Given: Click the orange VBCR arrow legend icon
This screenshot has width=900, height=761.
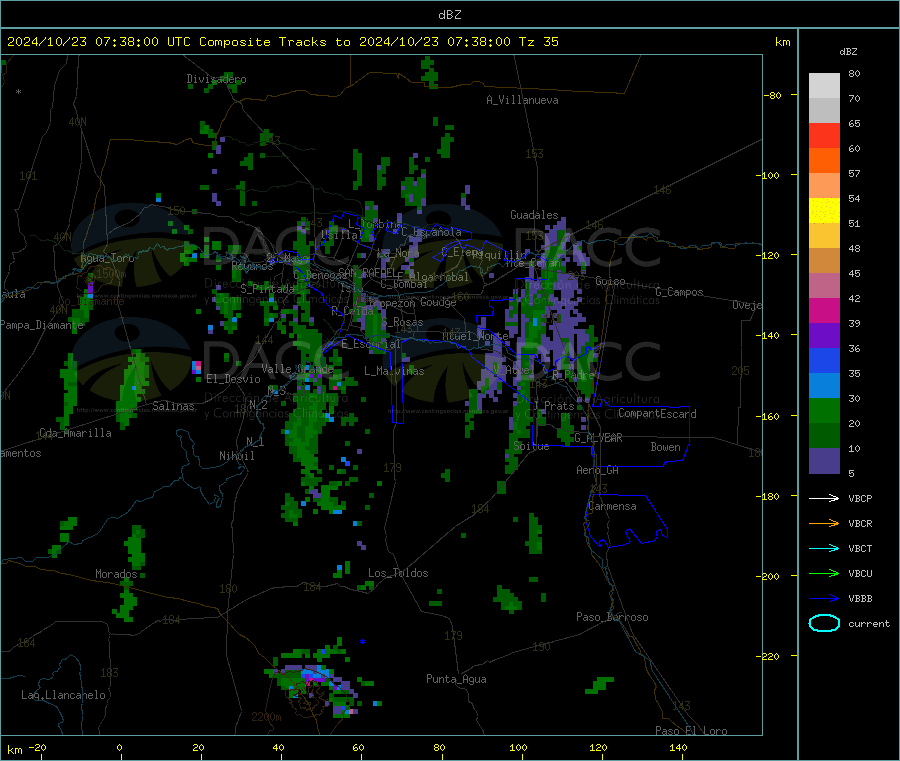Looking at the screenshot, I should click(x=824, y=523).
